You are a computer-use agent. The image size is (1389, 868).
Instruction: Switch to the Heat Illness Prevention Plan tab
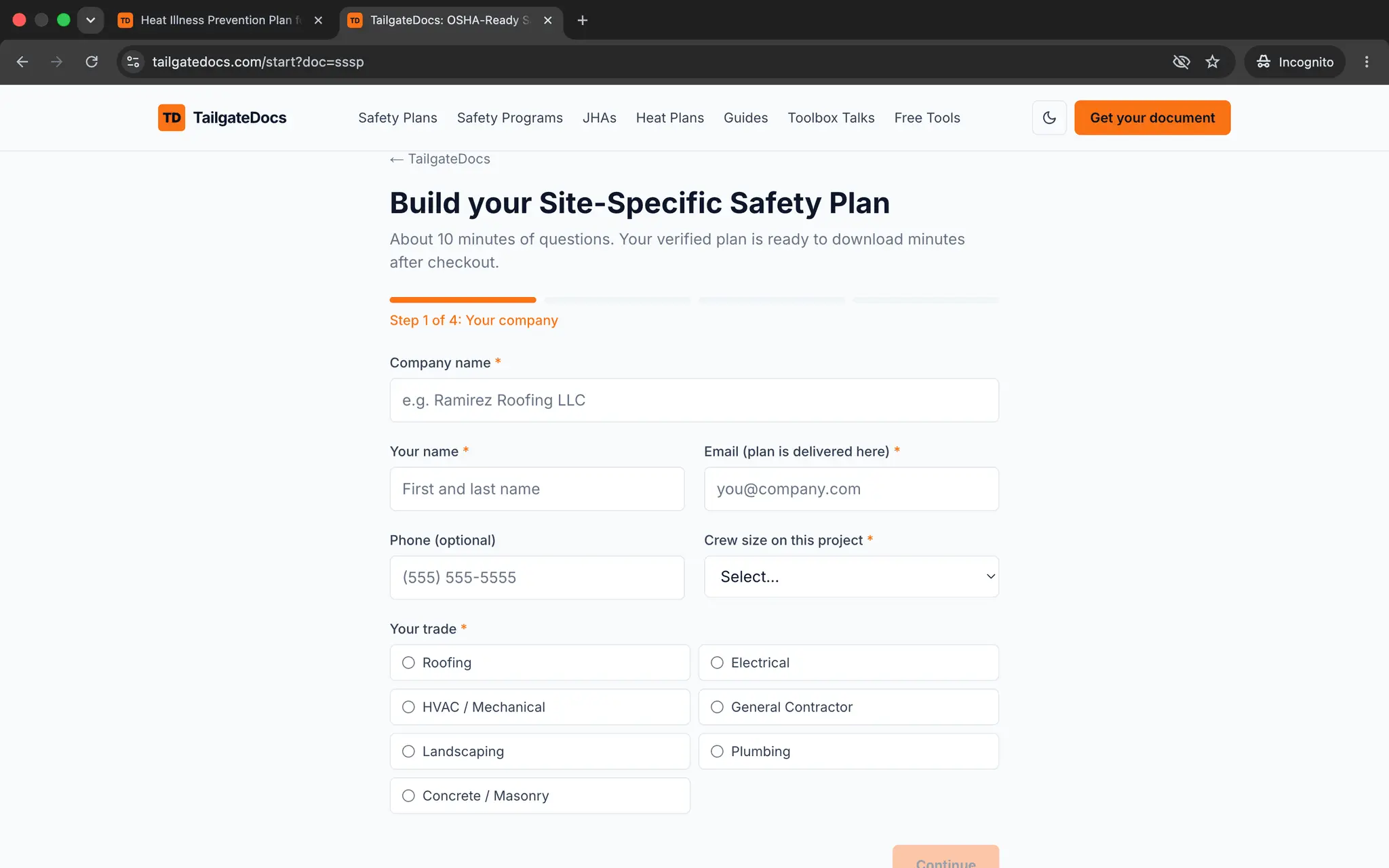click(220, 20)
